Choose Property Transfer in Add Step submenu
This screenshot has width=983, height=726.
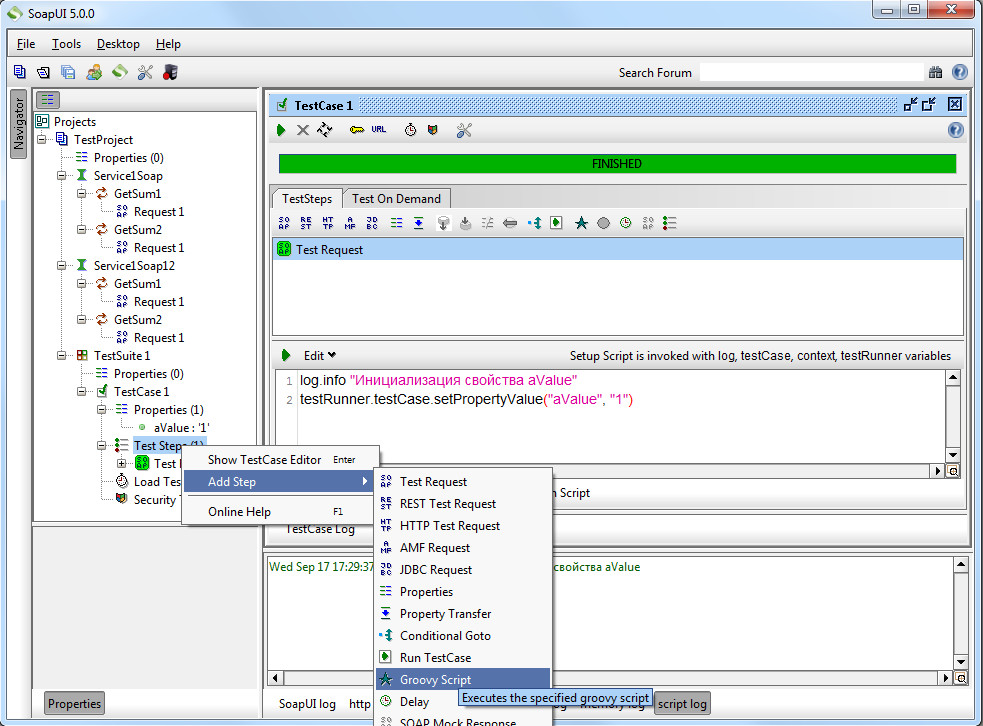[x=463, y=614]
